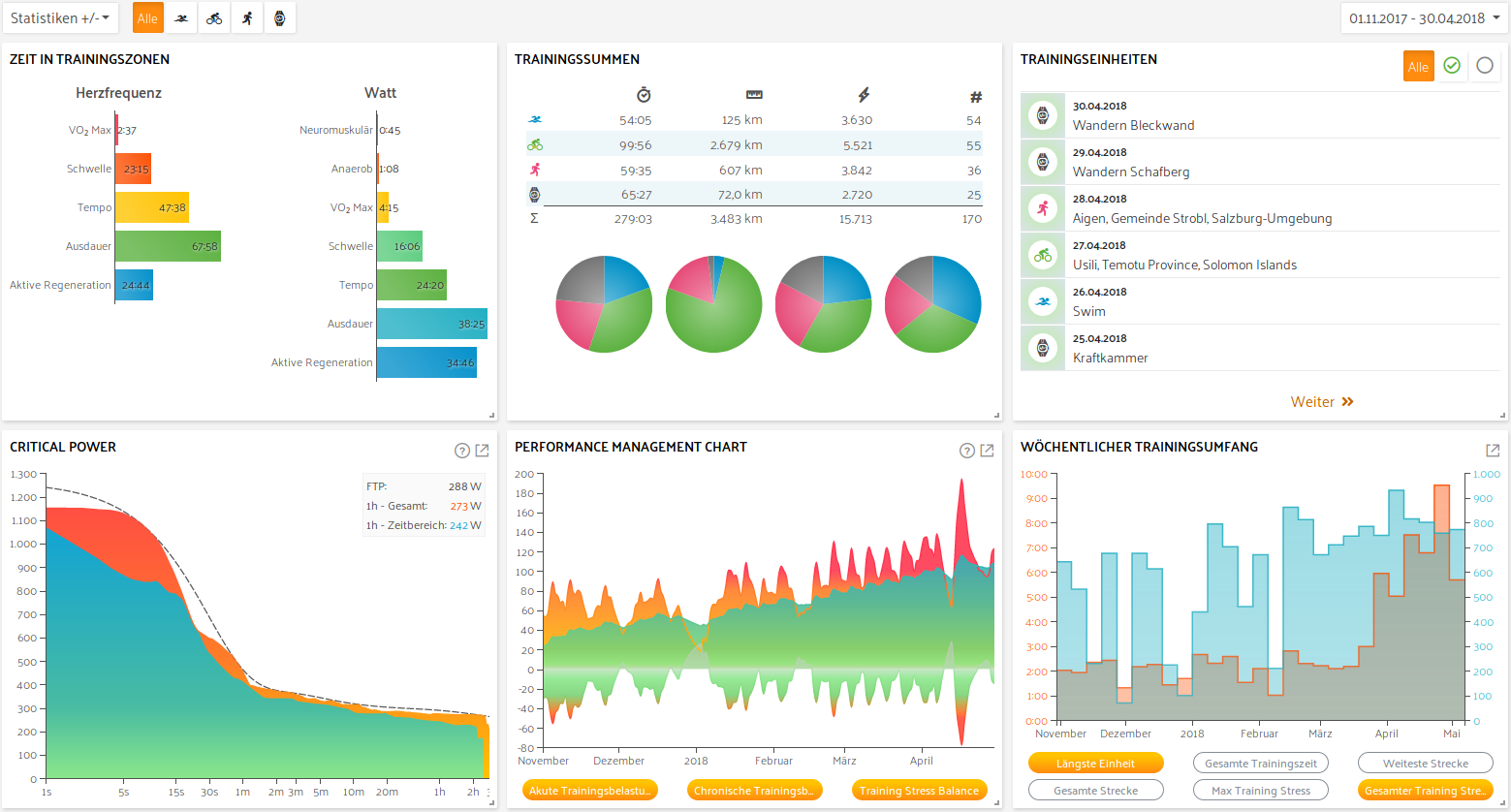Filter by cycling sport icon

214,18
